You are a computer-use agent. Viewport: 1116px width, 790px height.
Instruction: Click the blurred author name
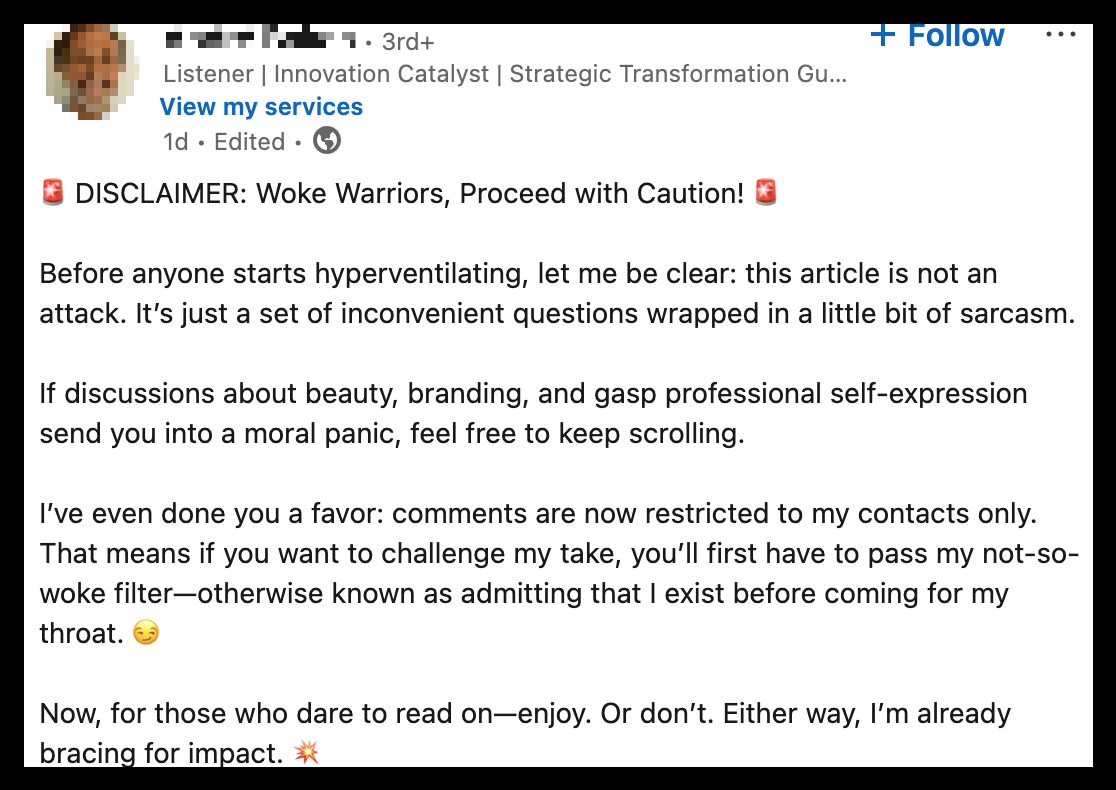pos(260,37)
